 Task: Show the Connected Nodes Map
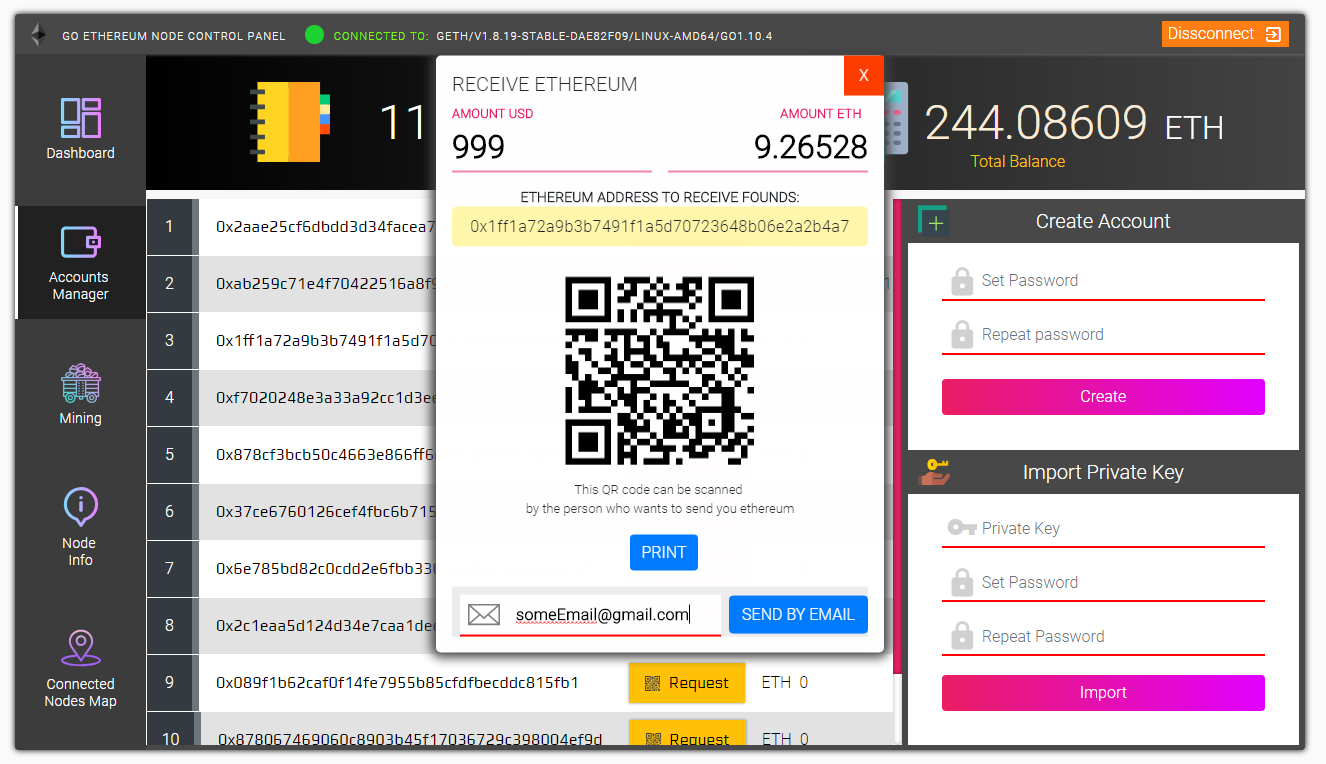80,669
